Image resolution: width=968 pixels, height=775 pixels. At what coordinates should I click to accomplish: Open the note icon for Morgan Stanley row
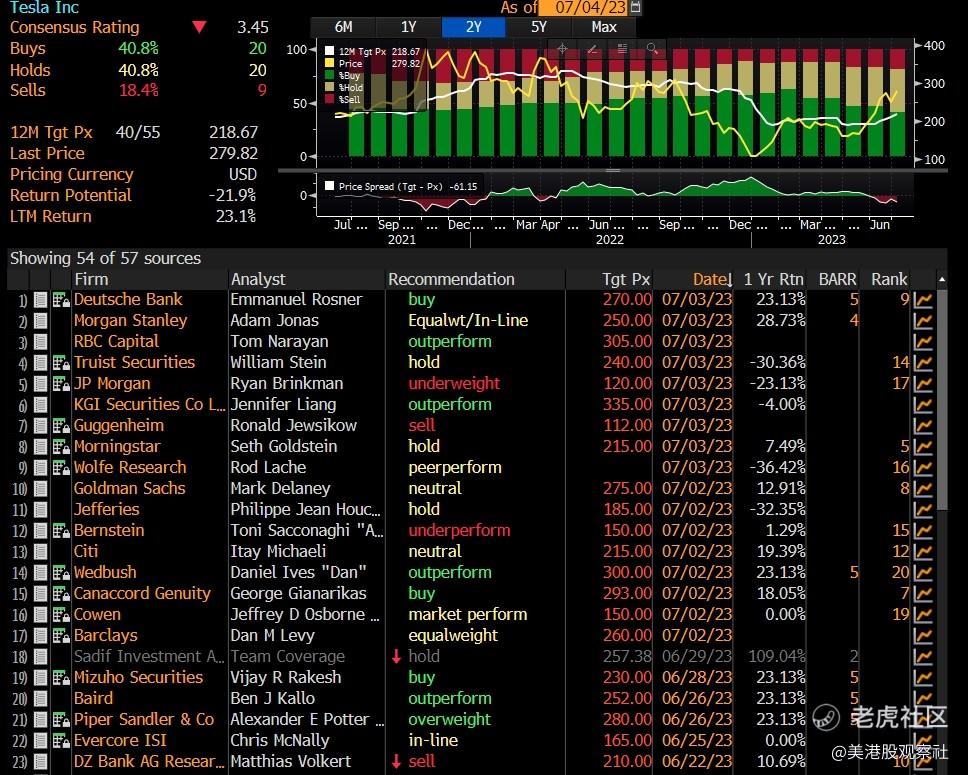pyautogui.click(x=41, y=321)
